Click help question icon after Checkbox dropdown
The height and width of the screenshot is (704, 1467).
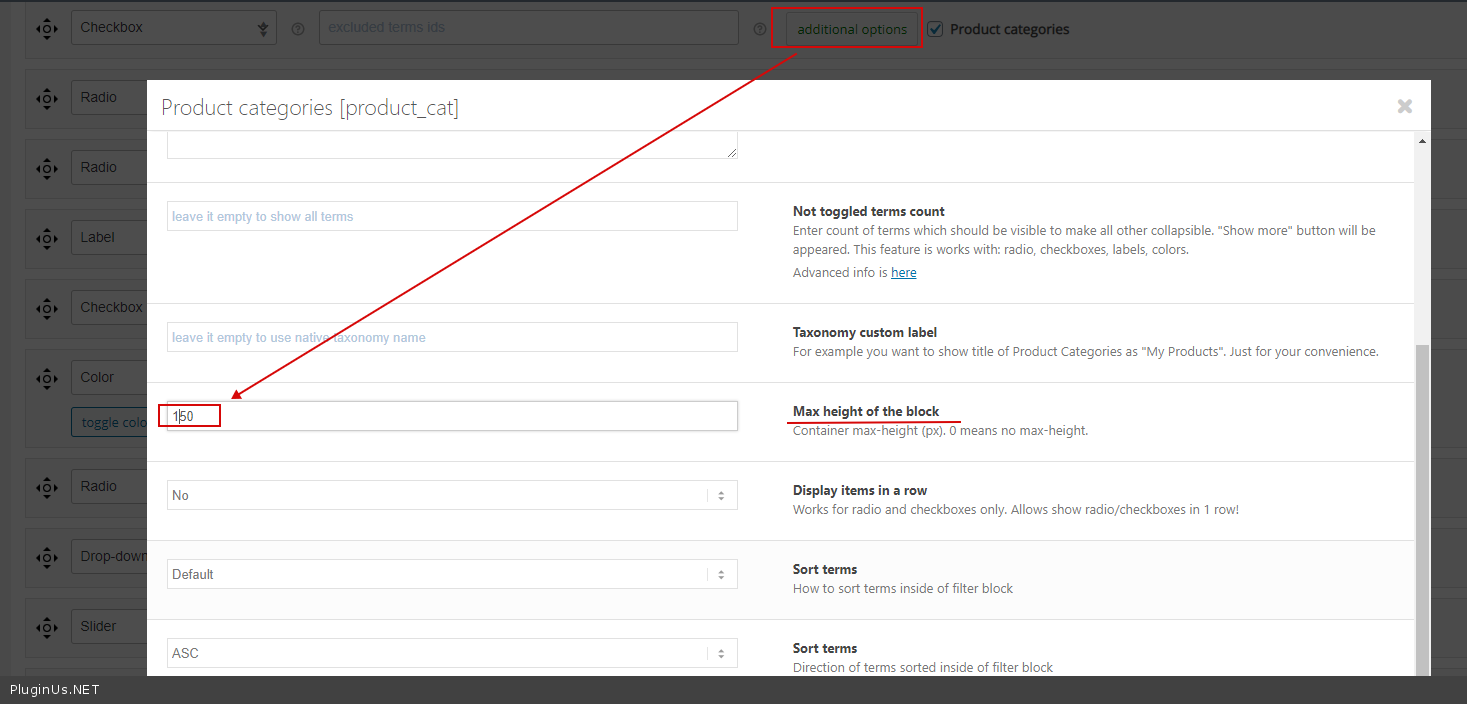(297, 29)
